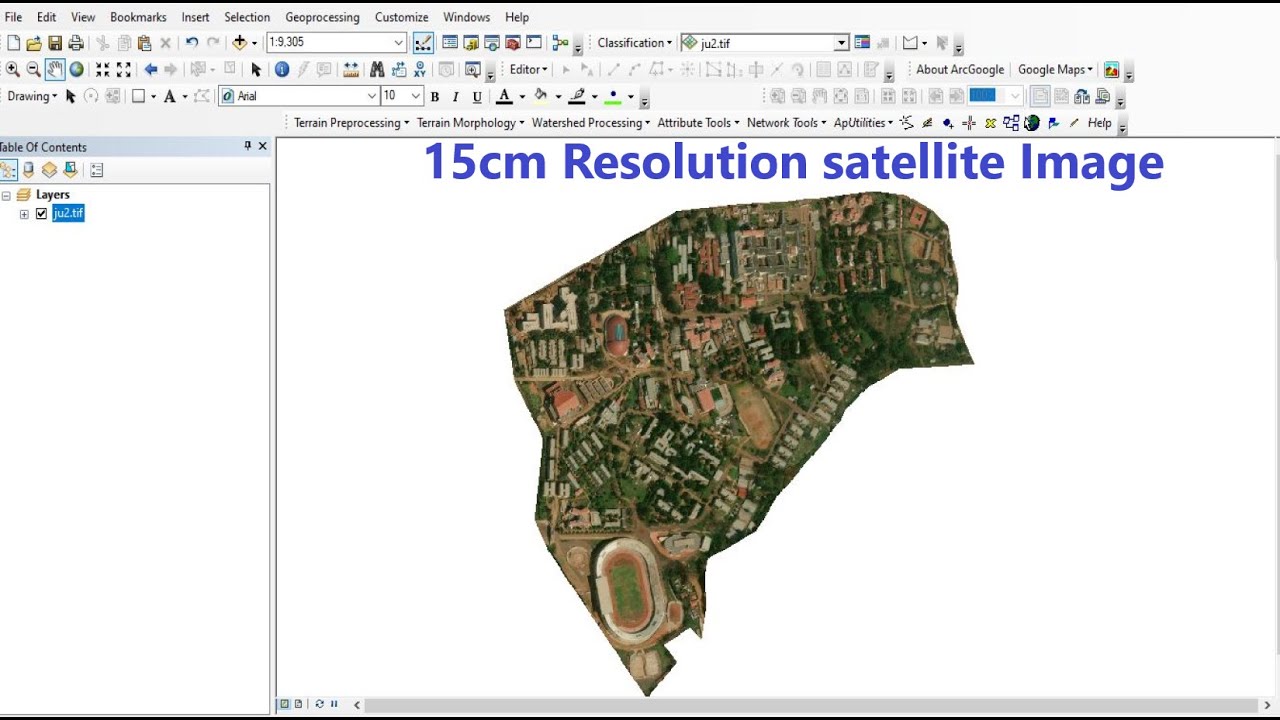Open the Watershed Processing menu
This screenshot has width=1280, height=720.
590,123
